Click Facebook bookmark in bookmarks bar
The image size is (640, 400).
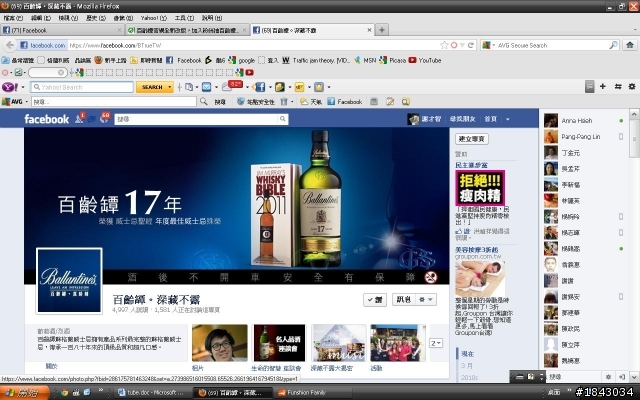(184, 60)
